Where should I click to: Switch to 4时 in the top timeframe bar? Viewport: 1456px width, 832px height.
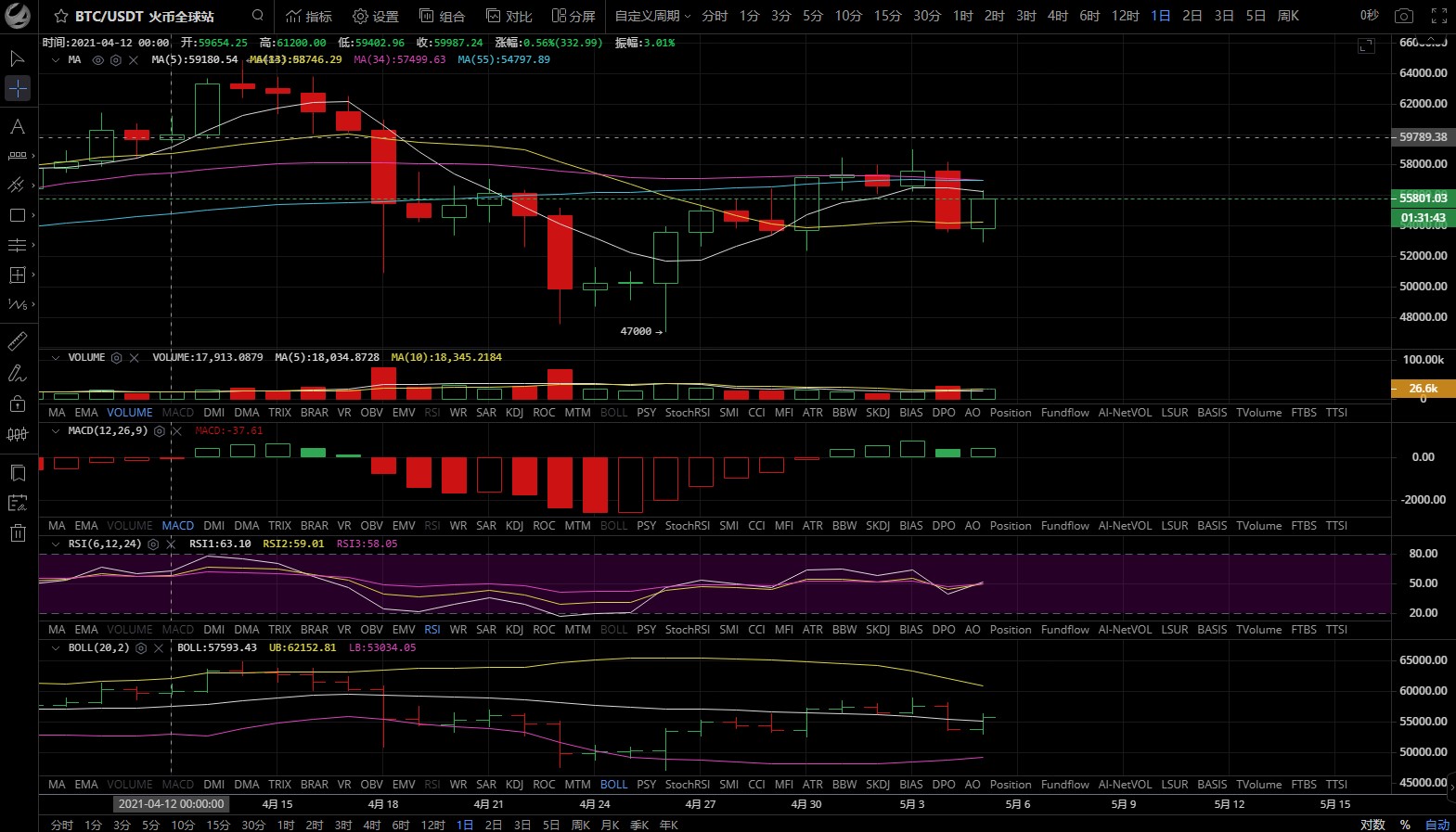(x=1058, y=16)
